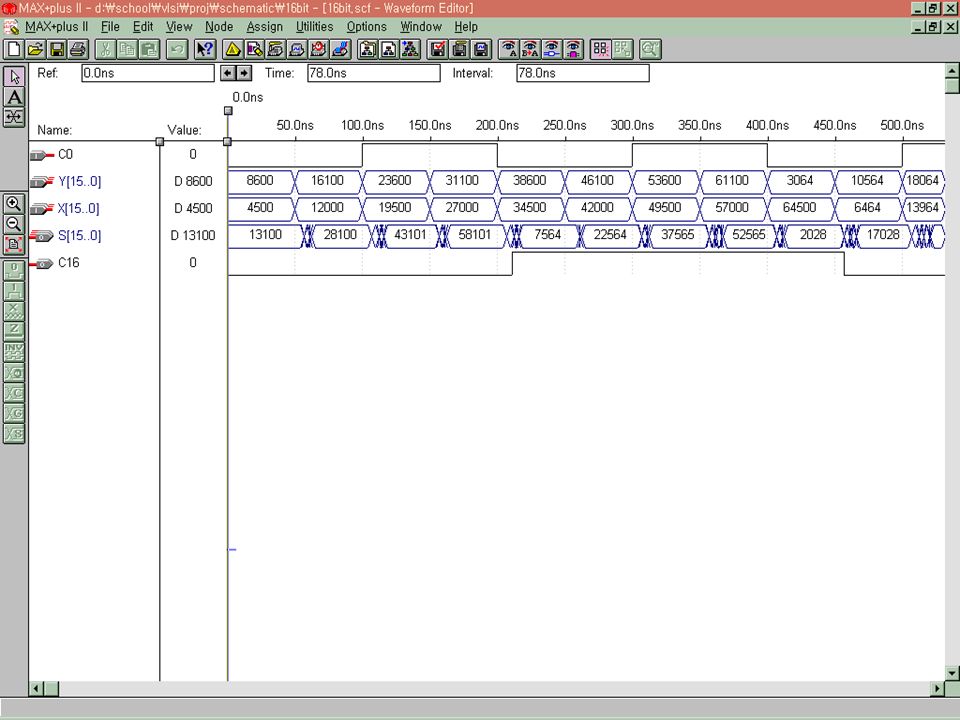The height and width of the screenshot is (720, 960).
Task: Click the scroll up arrow on vertical scrollbar
Action: 952,70
